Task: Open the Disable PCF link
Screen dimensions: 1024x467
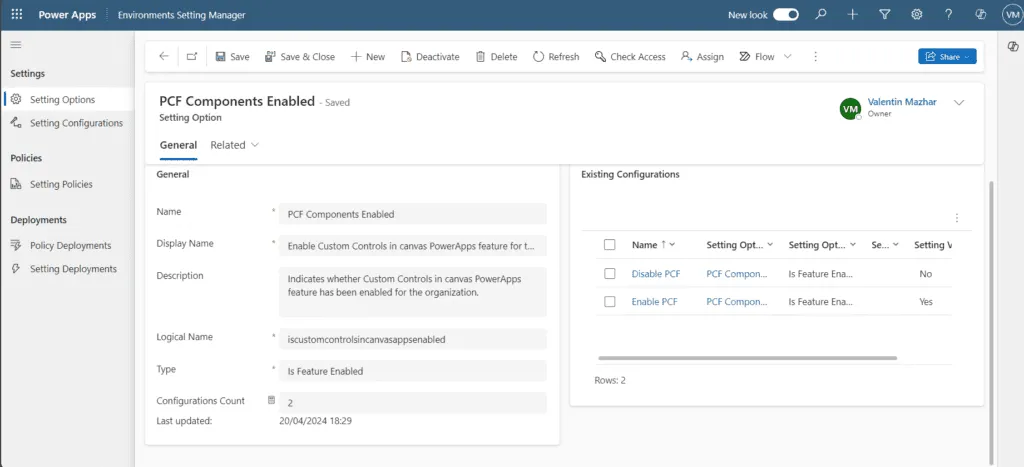Action: 656,274
